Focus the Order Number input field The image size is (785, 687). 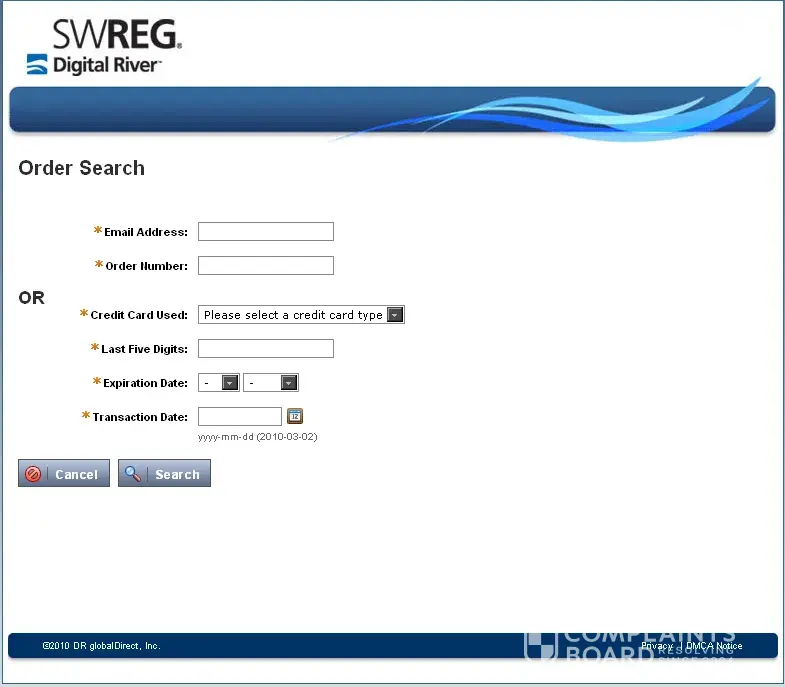tap(266, 265)
